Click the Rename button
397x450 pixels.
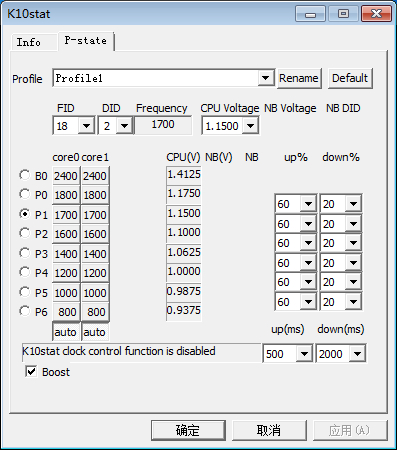(x=299, y=78)
